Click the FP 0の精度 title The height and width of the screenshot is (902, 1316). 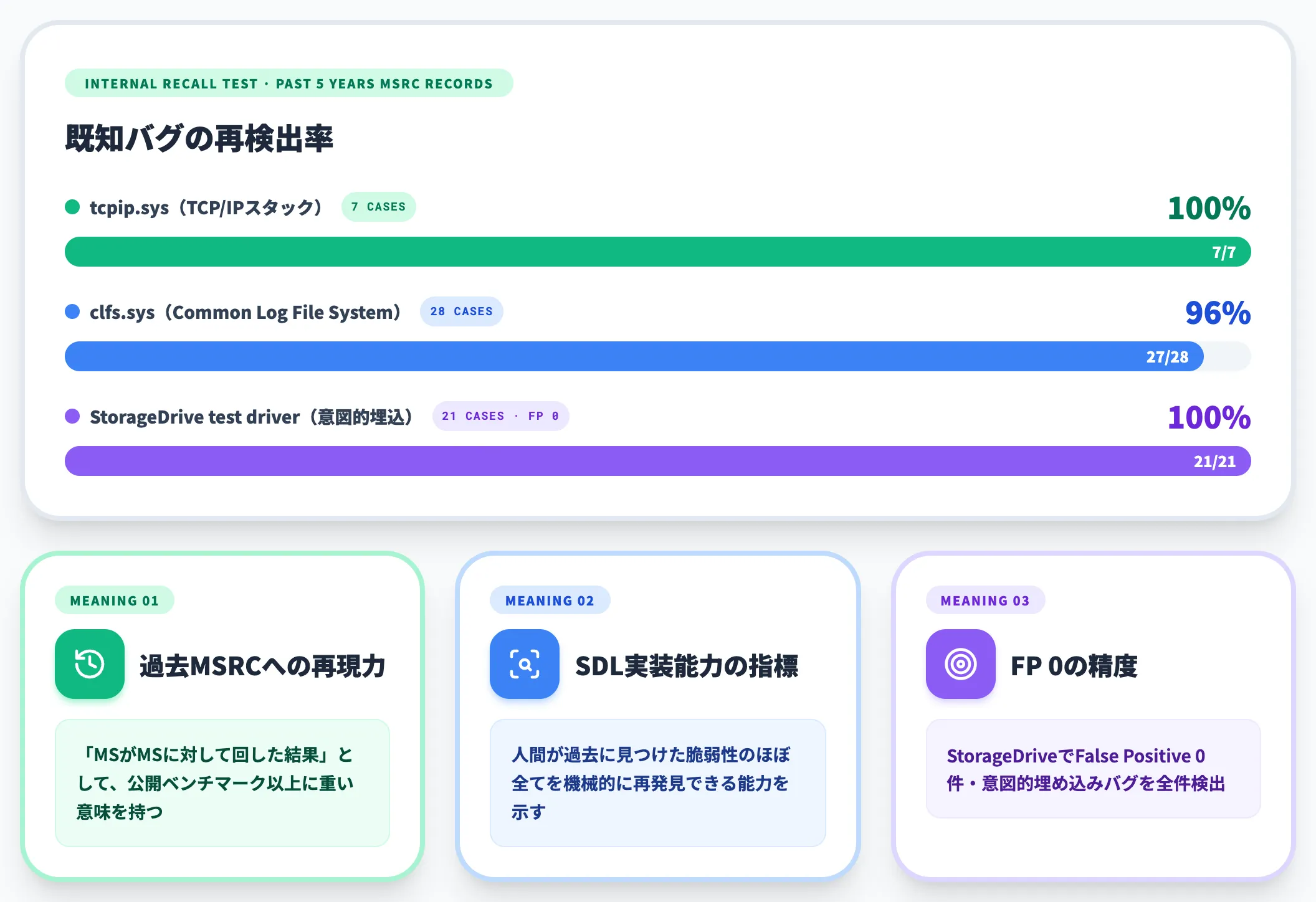1074,666
